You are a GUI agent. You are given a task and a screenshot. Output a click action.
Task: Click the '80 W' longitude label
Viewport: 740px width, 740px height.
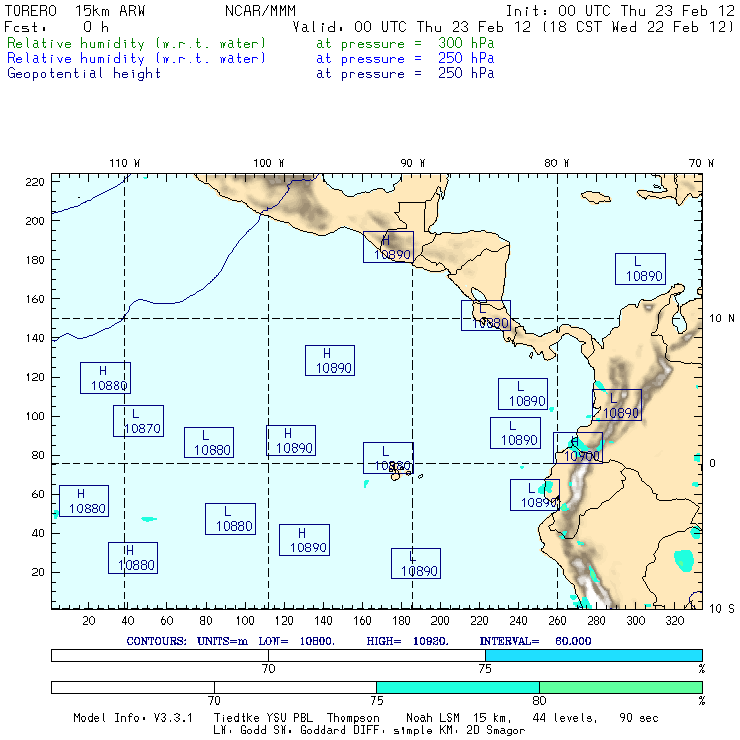pos(556,163)
